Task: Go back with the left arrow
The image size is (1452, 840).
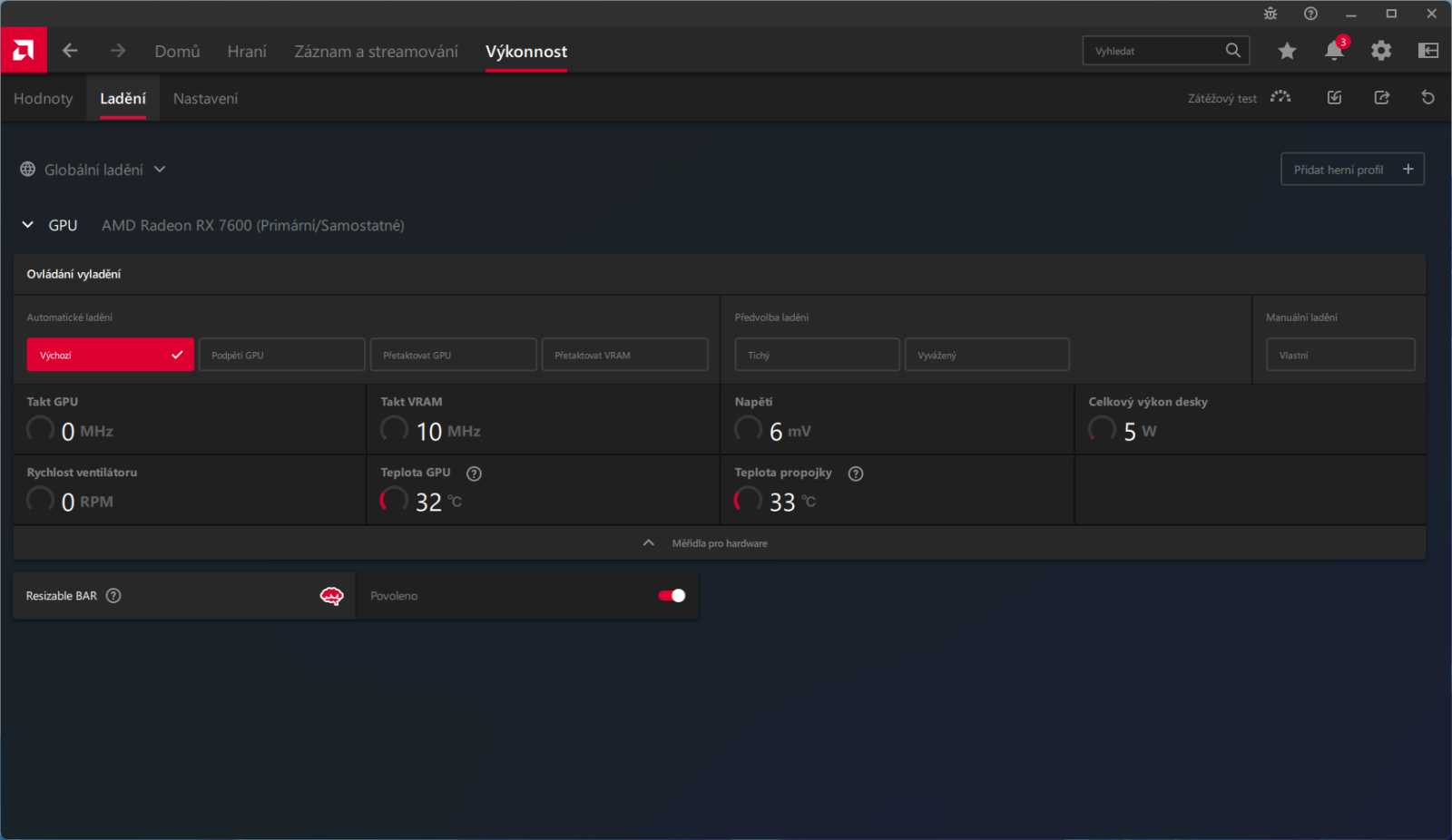Action: pos(70,51)
